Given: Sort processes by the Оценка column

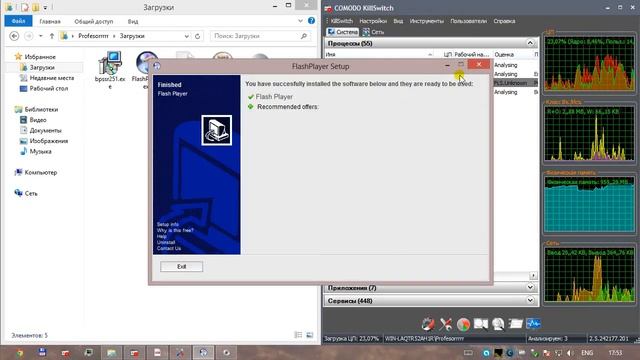Looking at the screenshot, I should [x=504, y=54].
